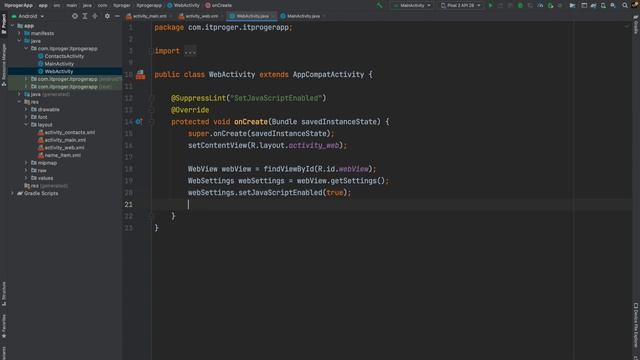Click activity_web reference in setContentView

pyautogui.click(x=313, y=145)
